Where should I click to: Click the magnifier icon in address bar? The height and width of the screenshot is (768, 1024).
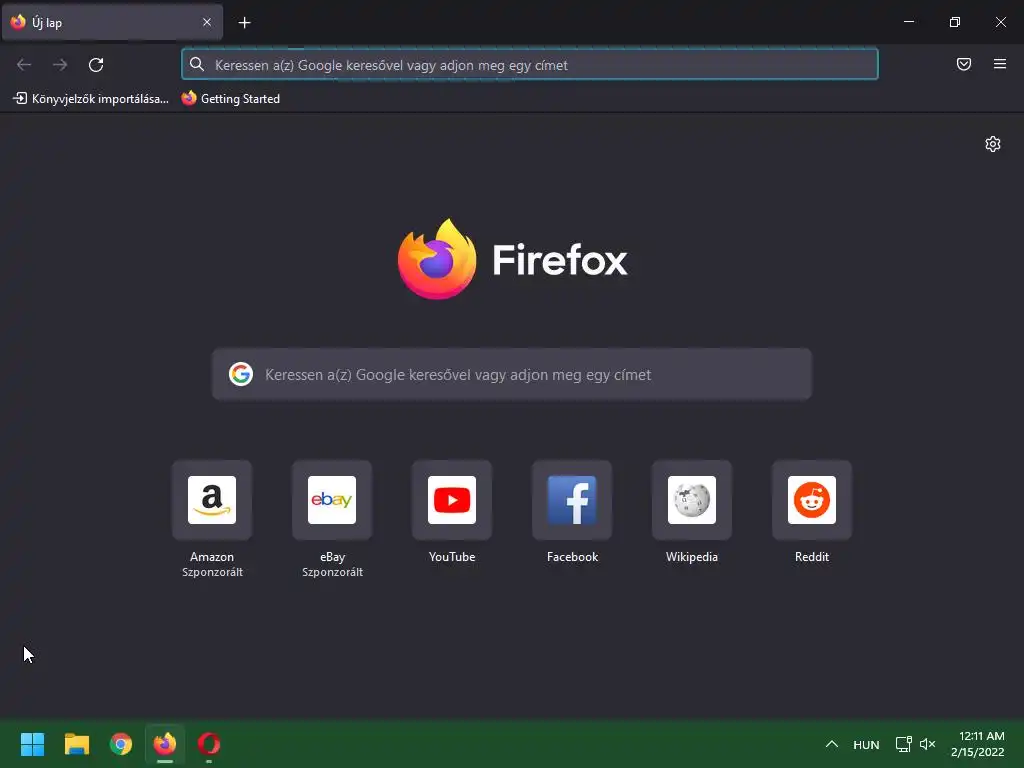197,64
